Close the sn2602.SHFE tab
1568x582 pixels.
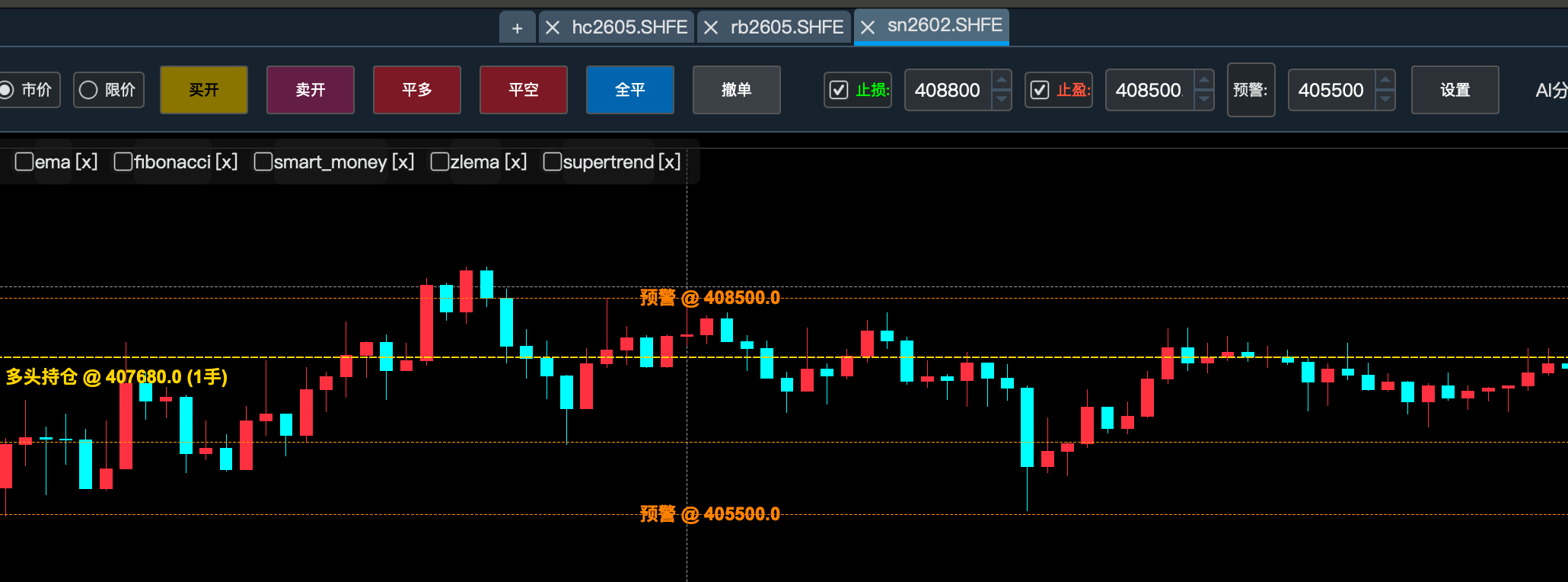pos(867,28)
